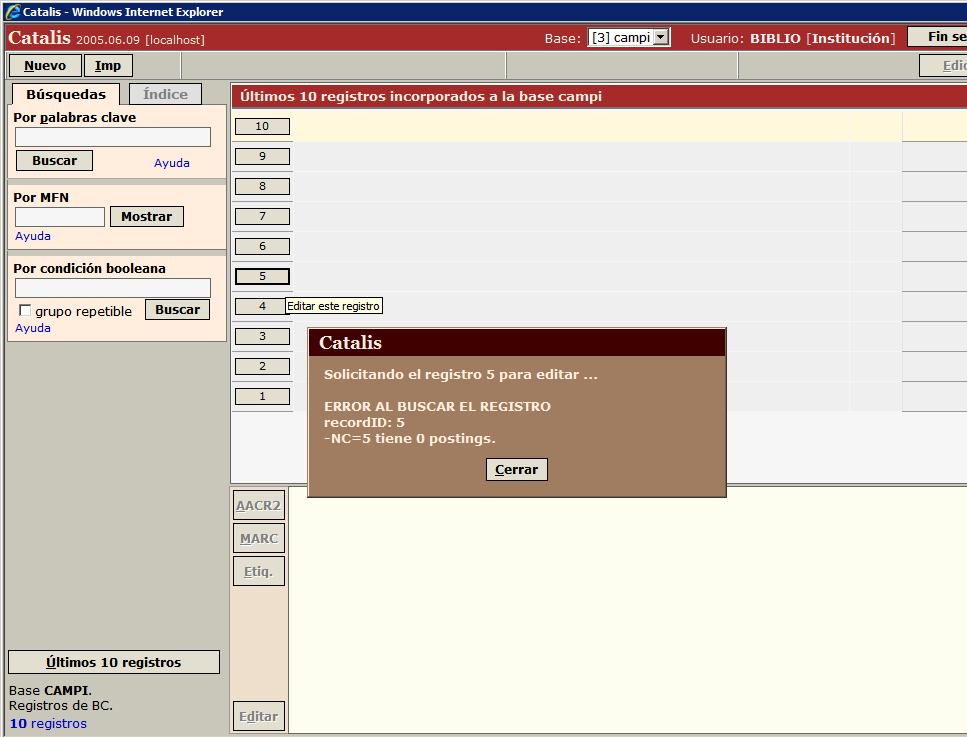This screenshot has height=737, width=967.
Task: Select record number 6 button
Action: 262,247
